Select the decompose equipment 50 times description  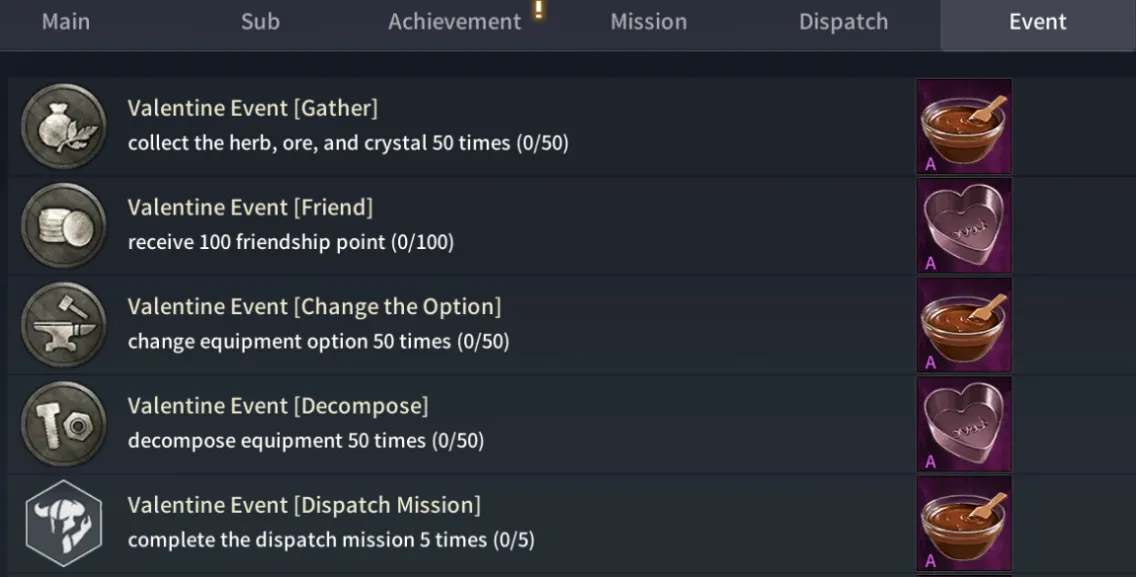coord(306,441)
